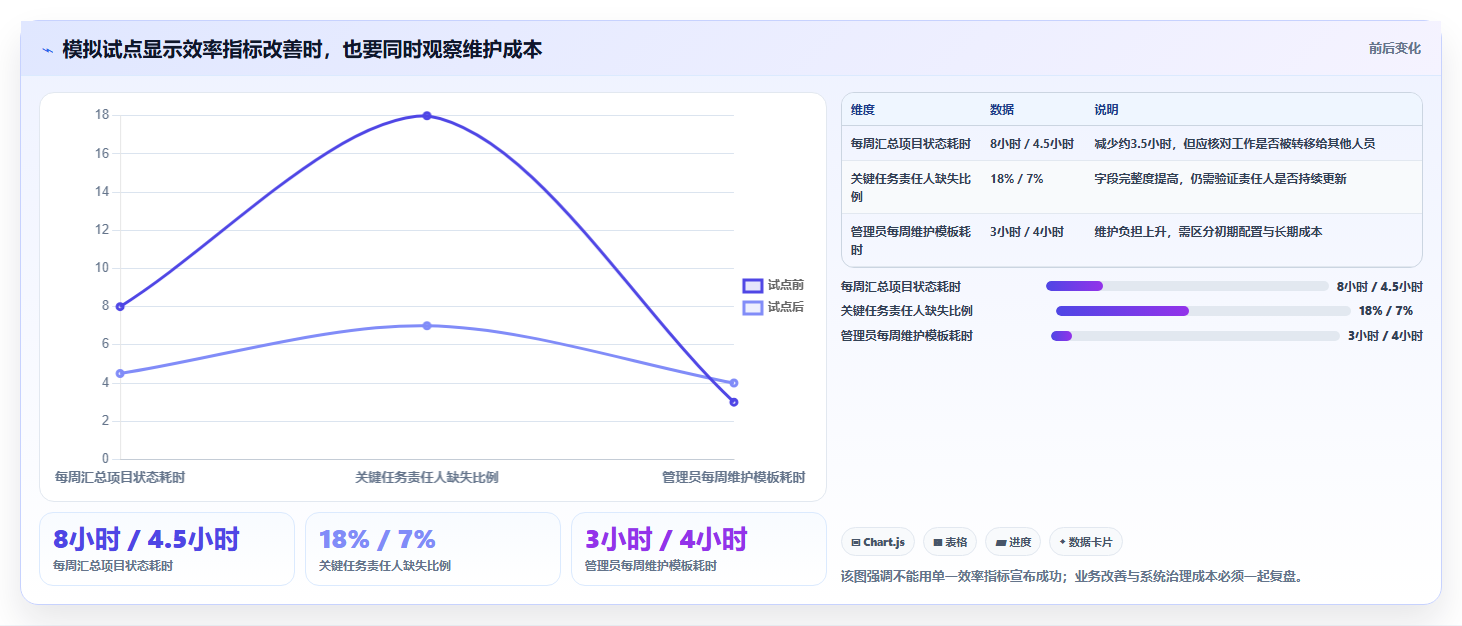Toggle the 试点前 legend series
The width and height of the screenshot is (1462, 626).
tap(773, 286)
